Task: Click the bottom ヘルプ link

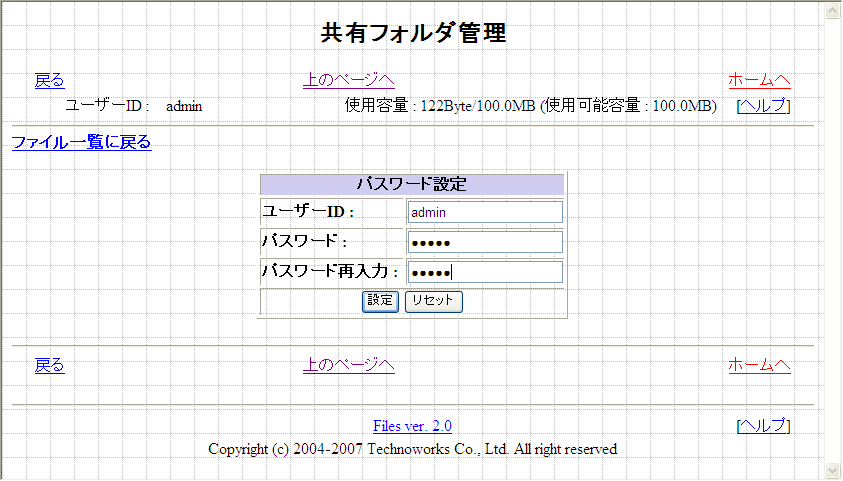Action: pos(763,426)
